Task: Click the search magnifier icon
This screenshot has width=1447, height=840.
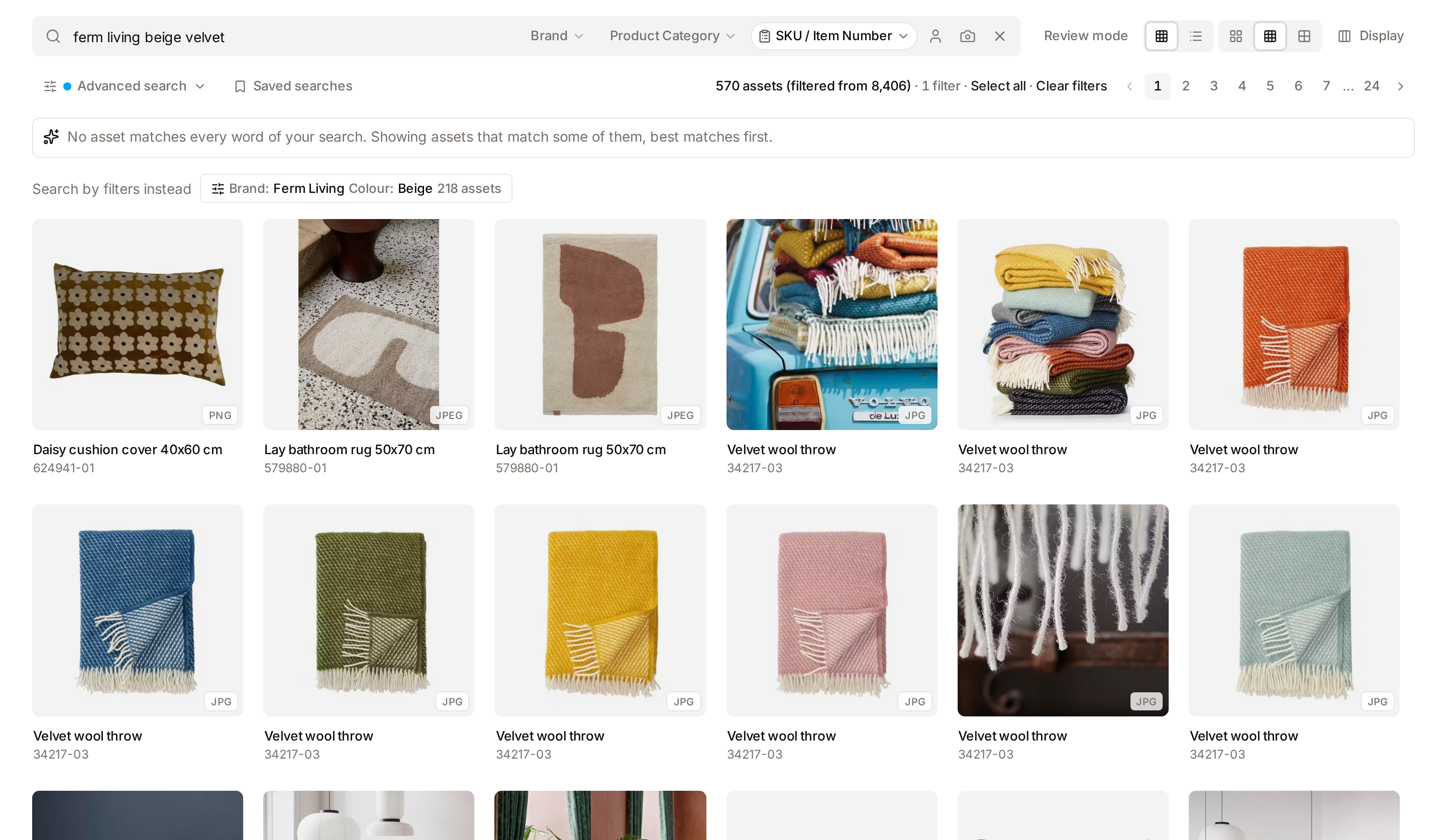Action: [x=53, y=36]
